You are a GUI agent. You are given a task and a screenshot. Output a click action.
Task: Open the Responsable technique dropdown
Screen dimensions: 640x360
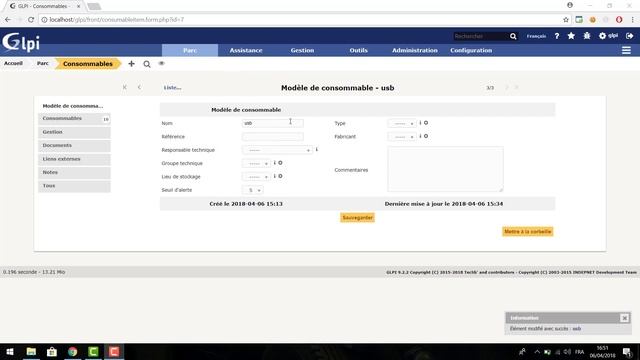click(x=278, y=150)
